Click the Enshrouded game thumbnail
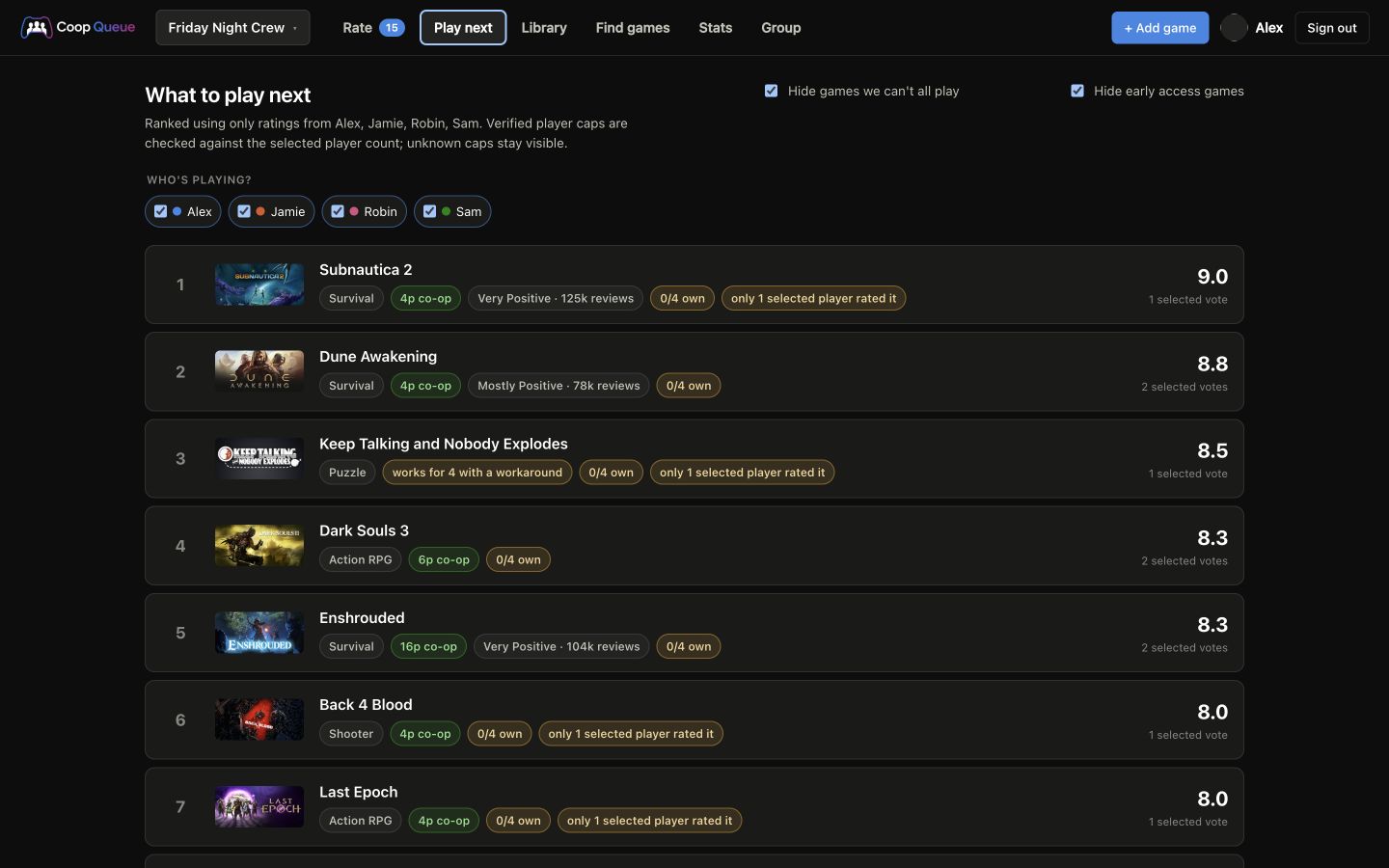1389x868 pixels. [259, 633]
